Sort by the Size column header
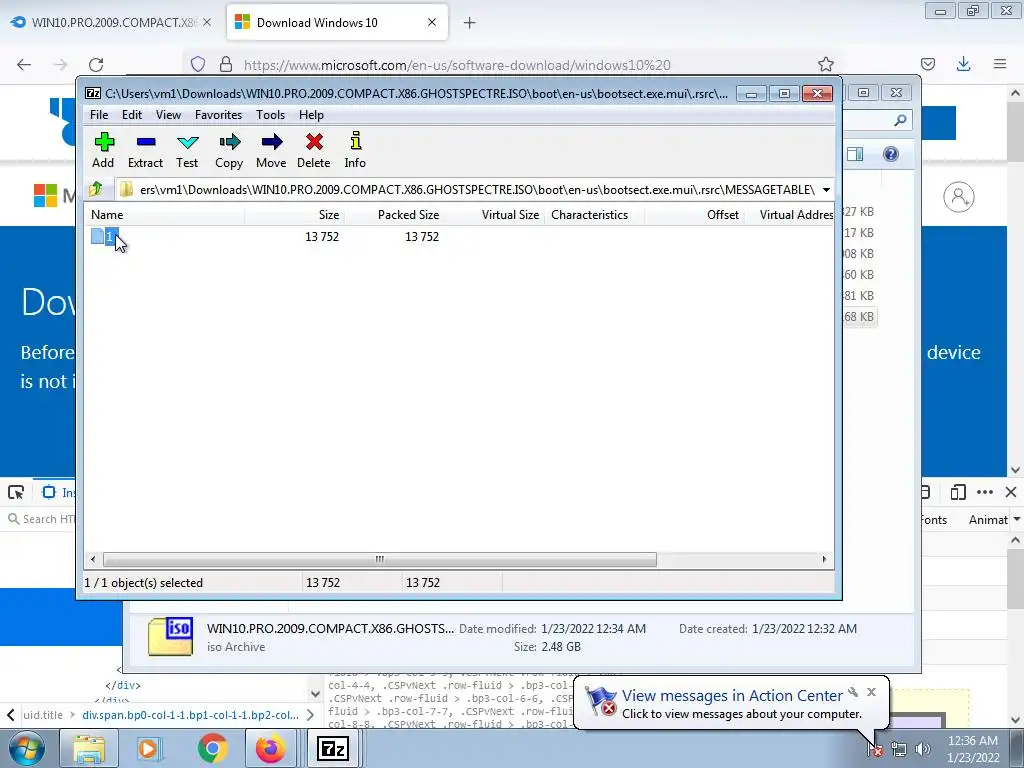1024x768 pixels. point(295,215)
